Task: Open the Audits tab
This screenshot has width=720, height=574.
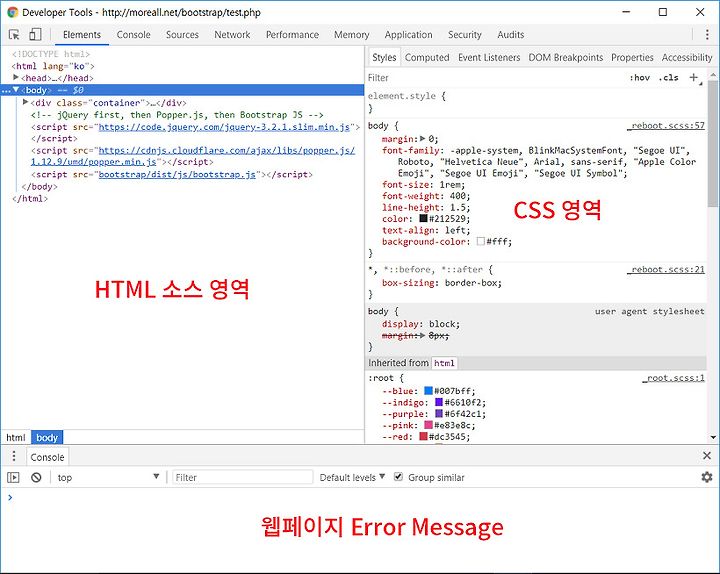Action: click(x=511, y=34)
